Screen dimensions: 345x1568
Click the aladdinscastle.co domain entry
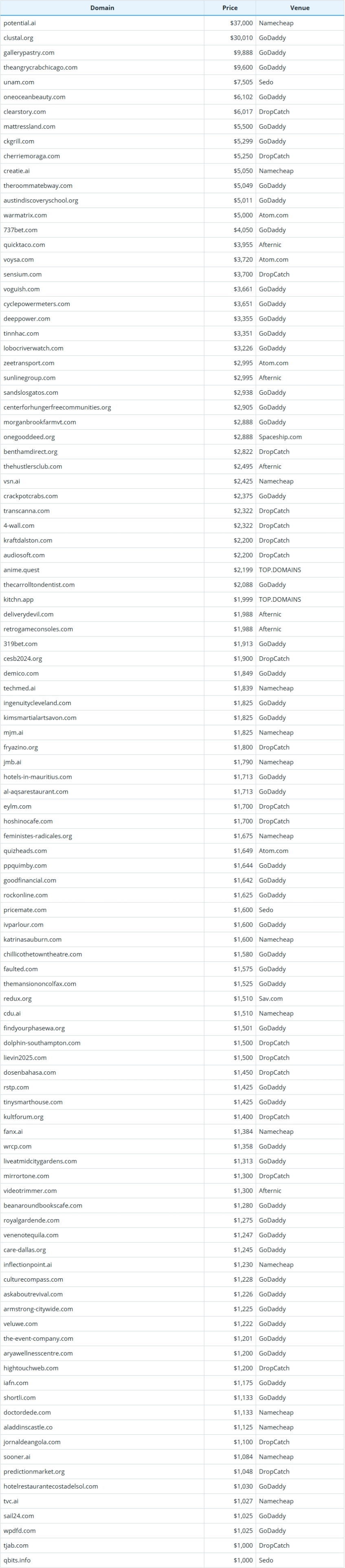(28, 1427)
